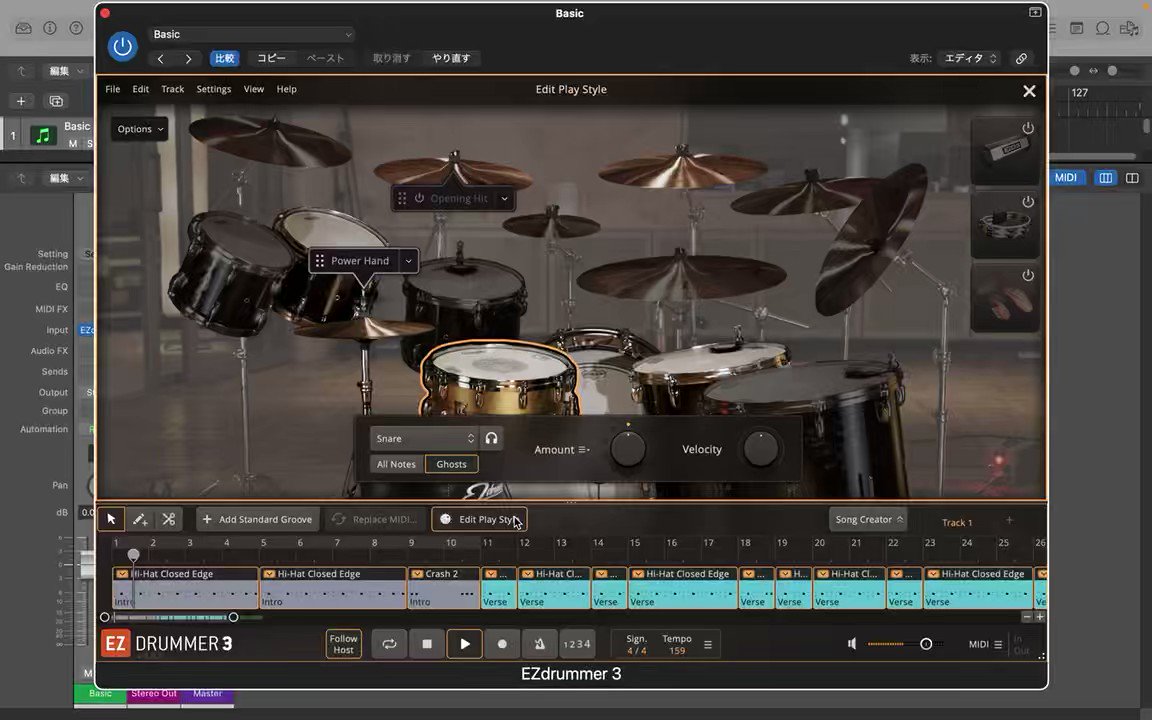This screenshot has width=1152, height=720.
Task: Toggle loop playback in the transport
Action: coord(389,644)
